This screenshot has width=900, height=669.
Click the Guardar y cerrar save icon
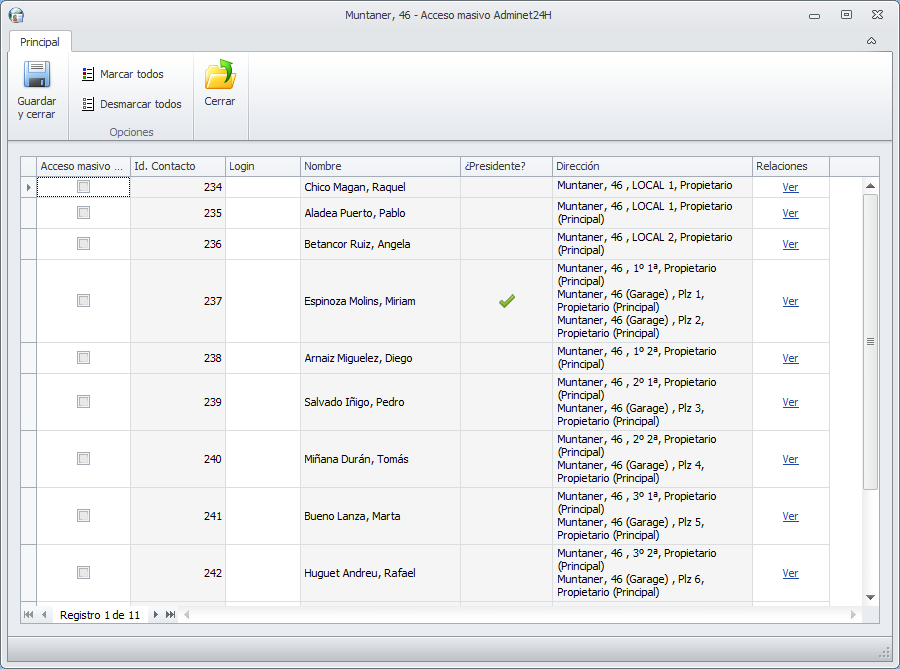point(37,75)
